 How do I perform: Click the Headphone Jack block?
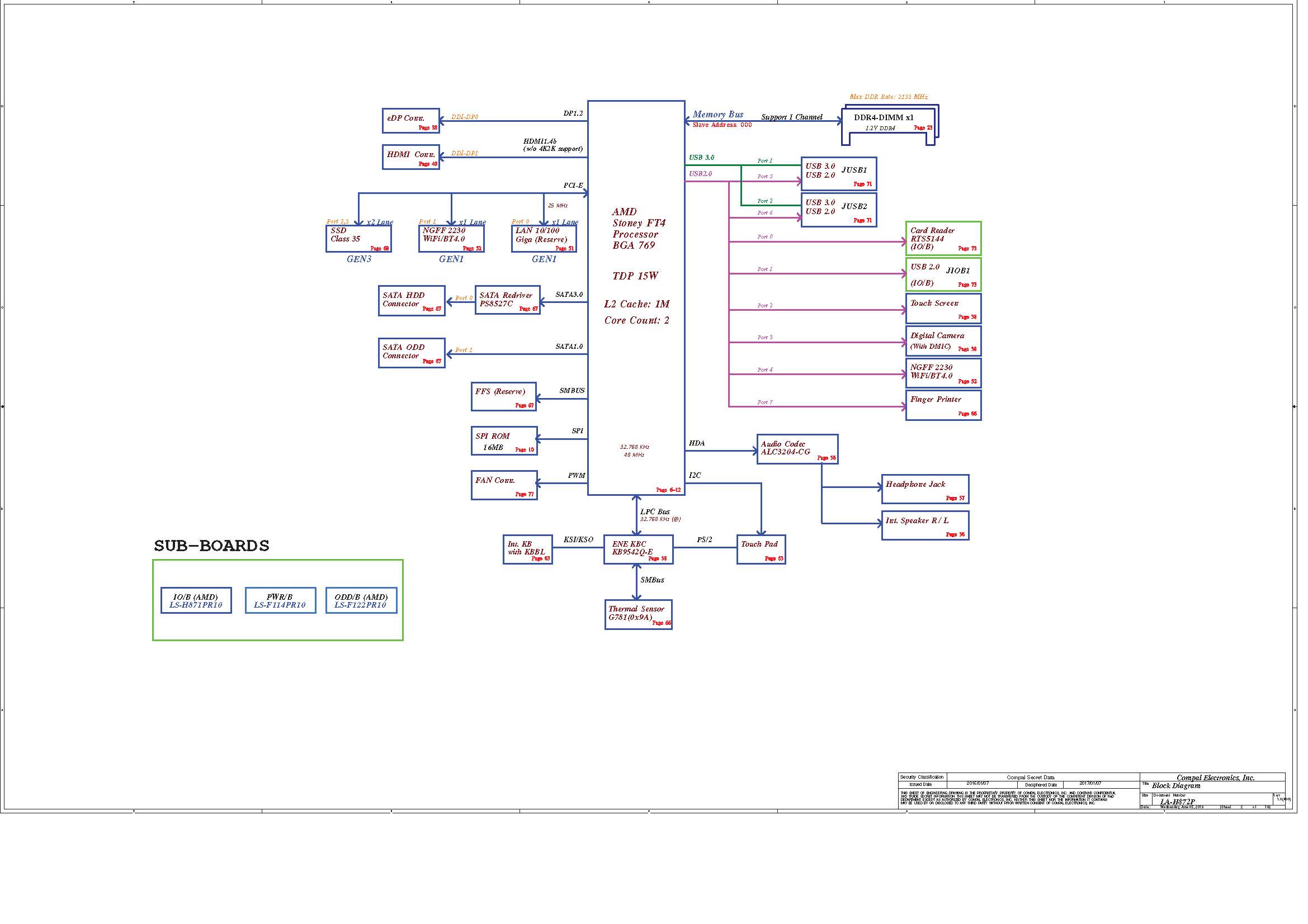pyautogui.click(x=925, y=489)
